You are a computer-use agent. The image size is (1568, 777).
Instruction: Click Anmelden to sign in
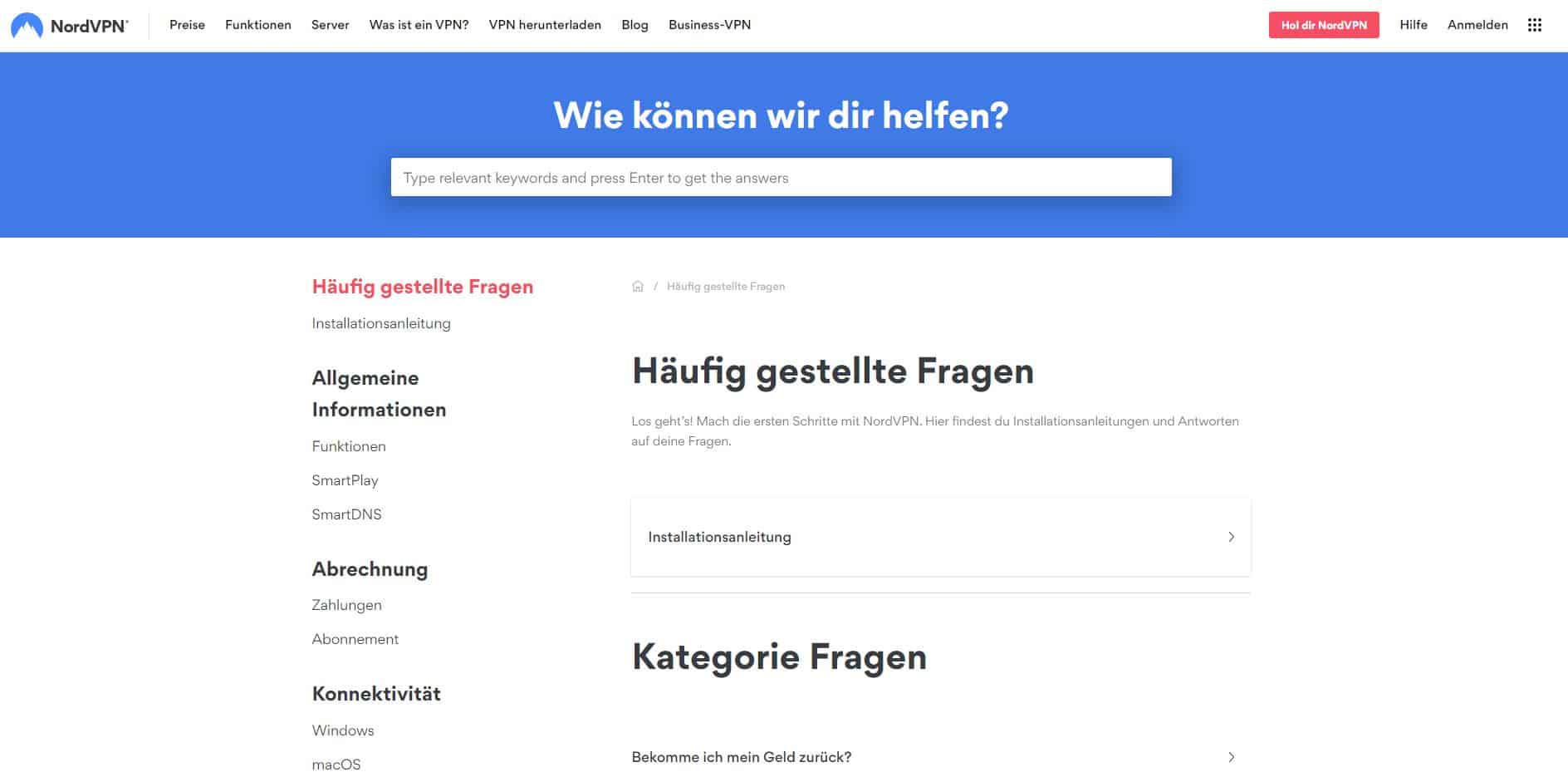[1477, 25]
